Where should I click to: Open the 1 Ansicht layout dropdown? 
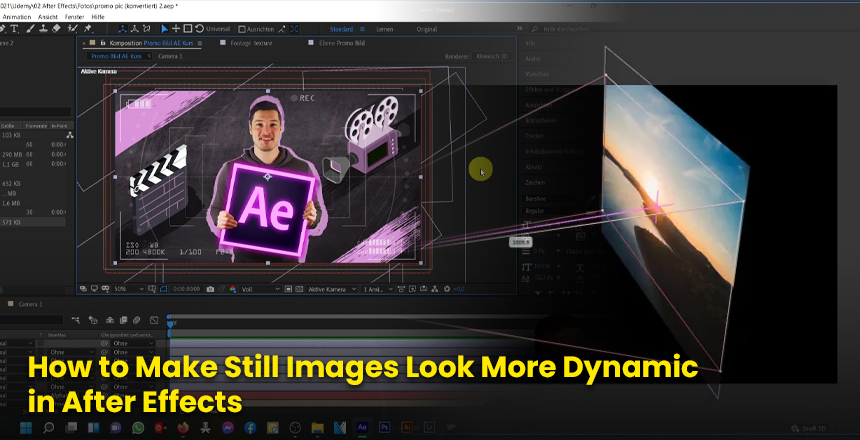[x=378, y=289]
